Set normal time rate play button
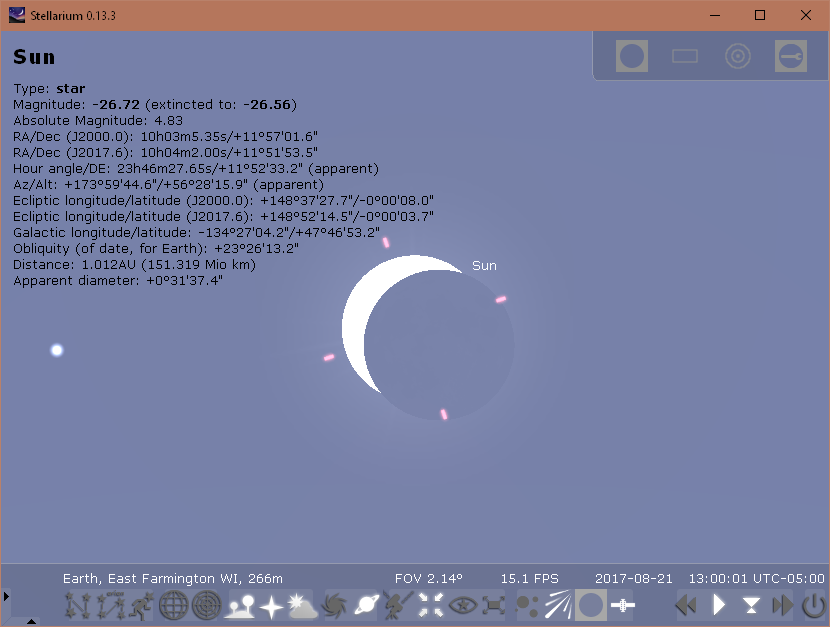 718,605
